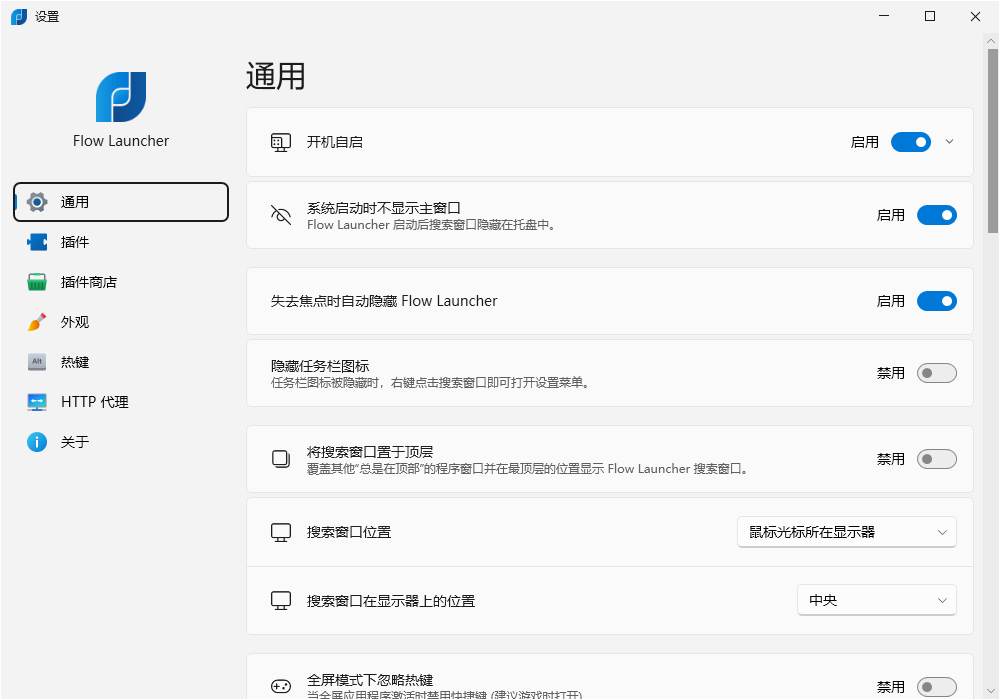The image size is (1000, 700).
Task: Open HTTP 代理 settings
Action: [x=121, y=402]
